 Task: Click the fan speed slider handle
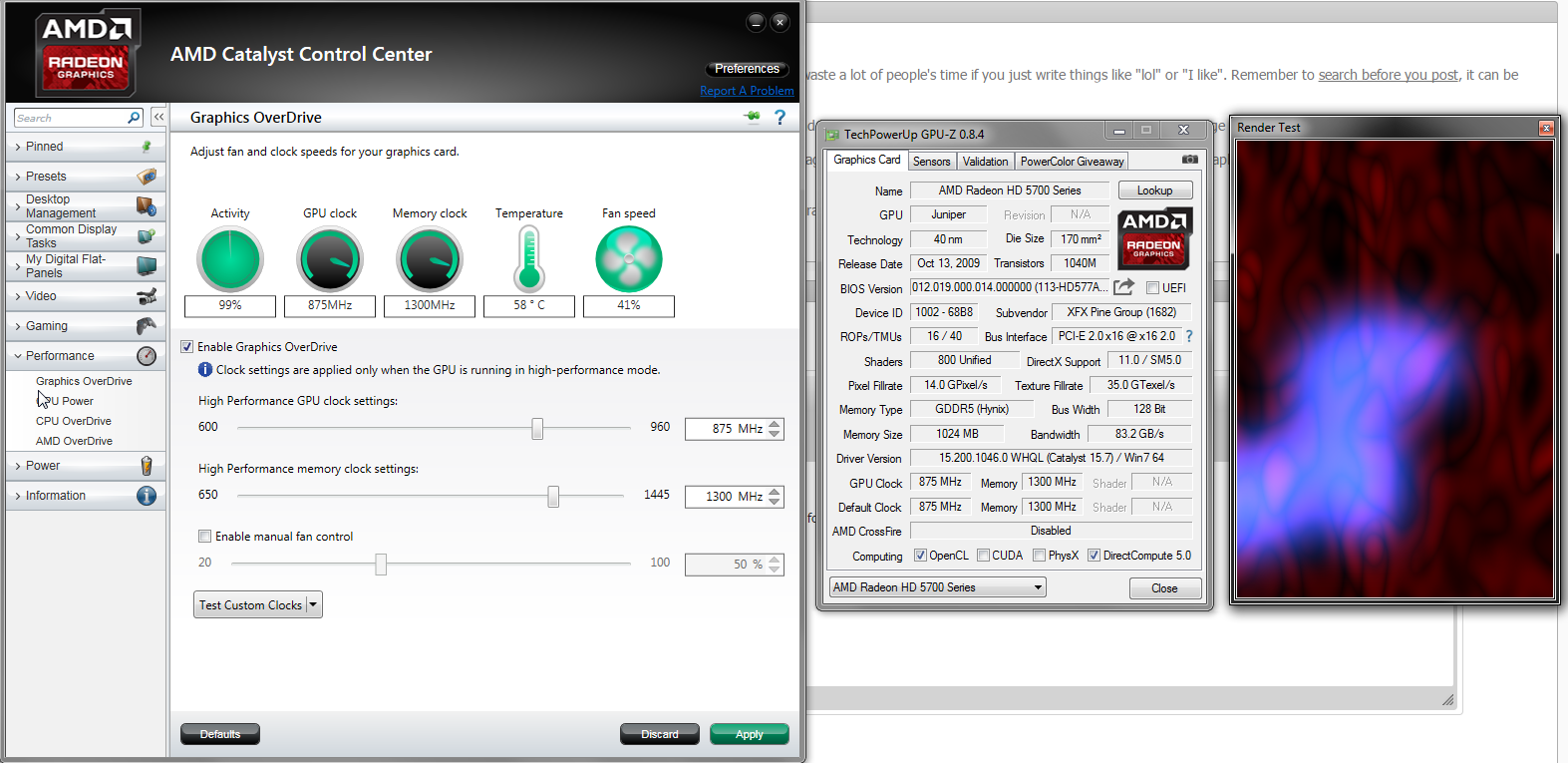pyautogui.click(x=381, y=565)
